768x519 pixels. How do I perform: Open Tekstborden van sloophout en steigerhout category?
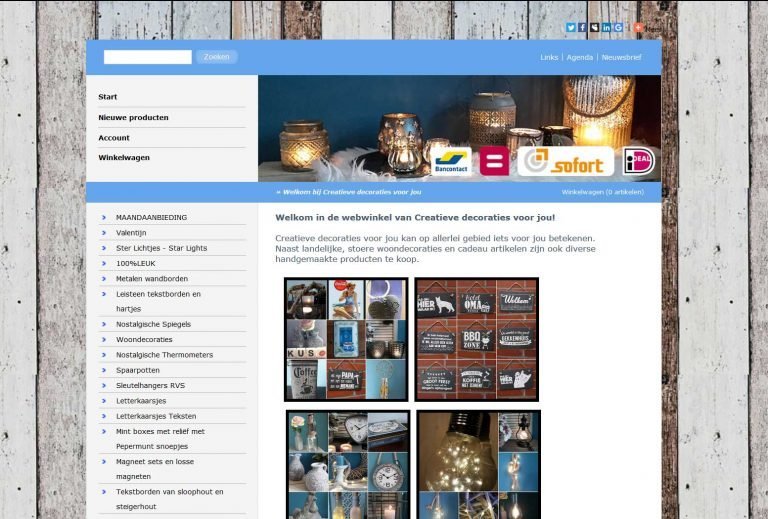tap(169, 499)
